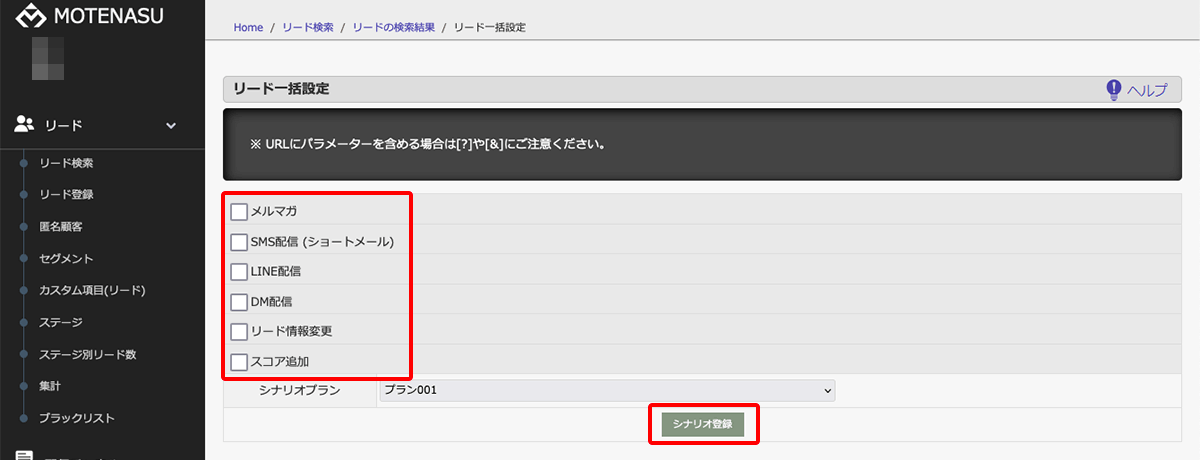1200x460 pixels.
Task: Collapse the リード sidebar section chevron
Action: point(171,125)
